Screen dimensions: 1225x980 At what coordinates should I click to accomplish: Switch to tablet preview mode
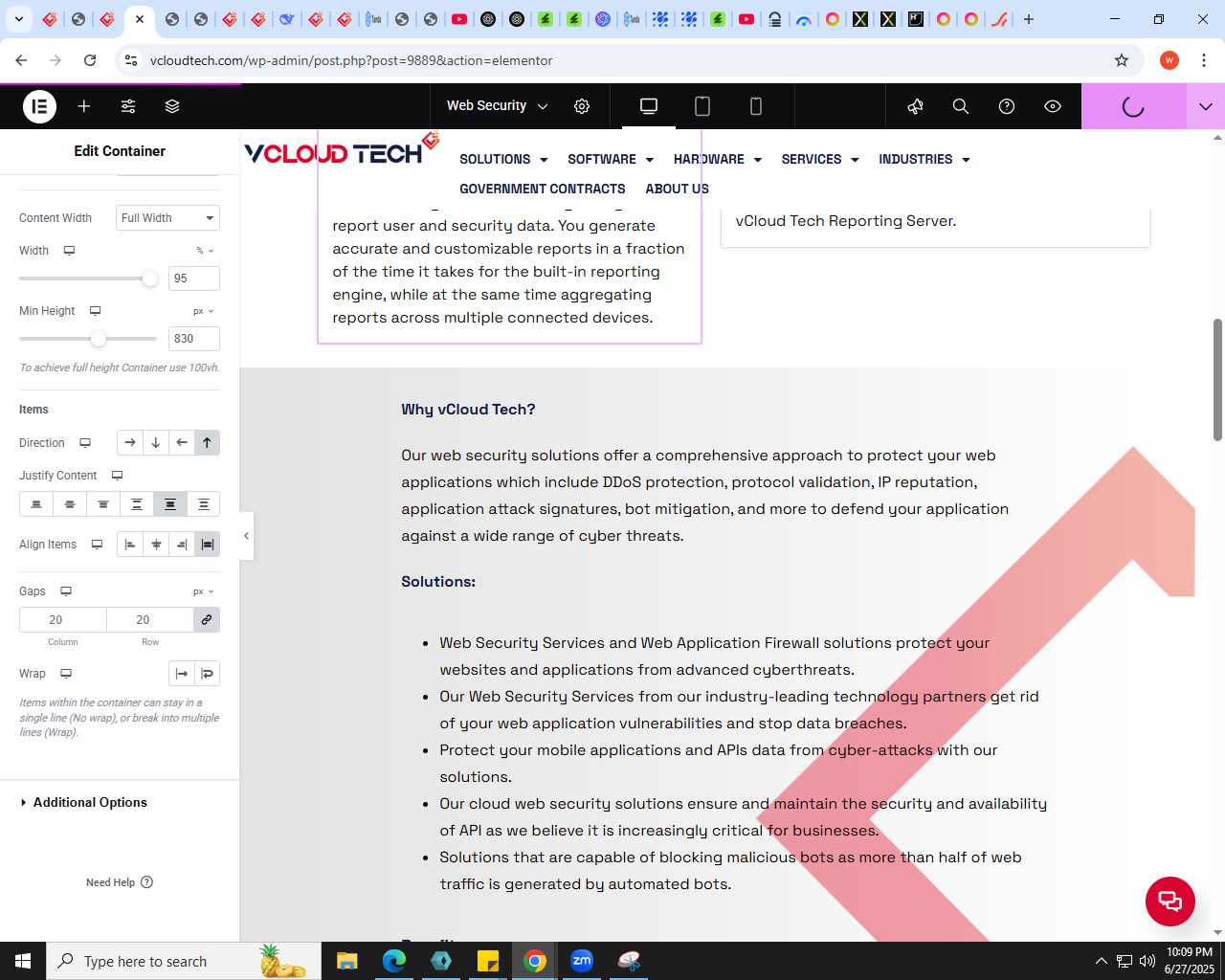702,106
